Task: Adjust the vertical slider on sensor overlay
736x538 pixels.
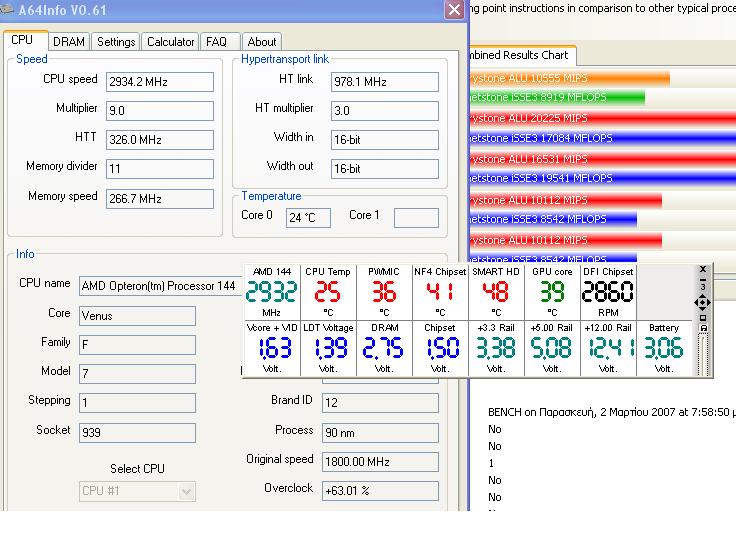Action: [703, 354]
